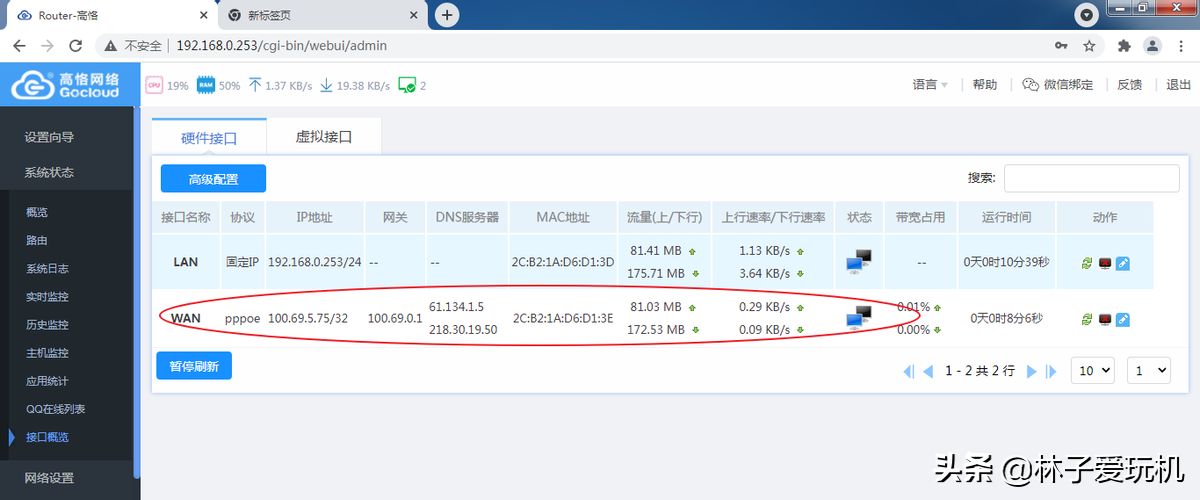Bookmark this page with the star icon
Screen dimensions: 1200x500
pyautogui.click(x=1089, y=46)
